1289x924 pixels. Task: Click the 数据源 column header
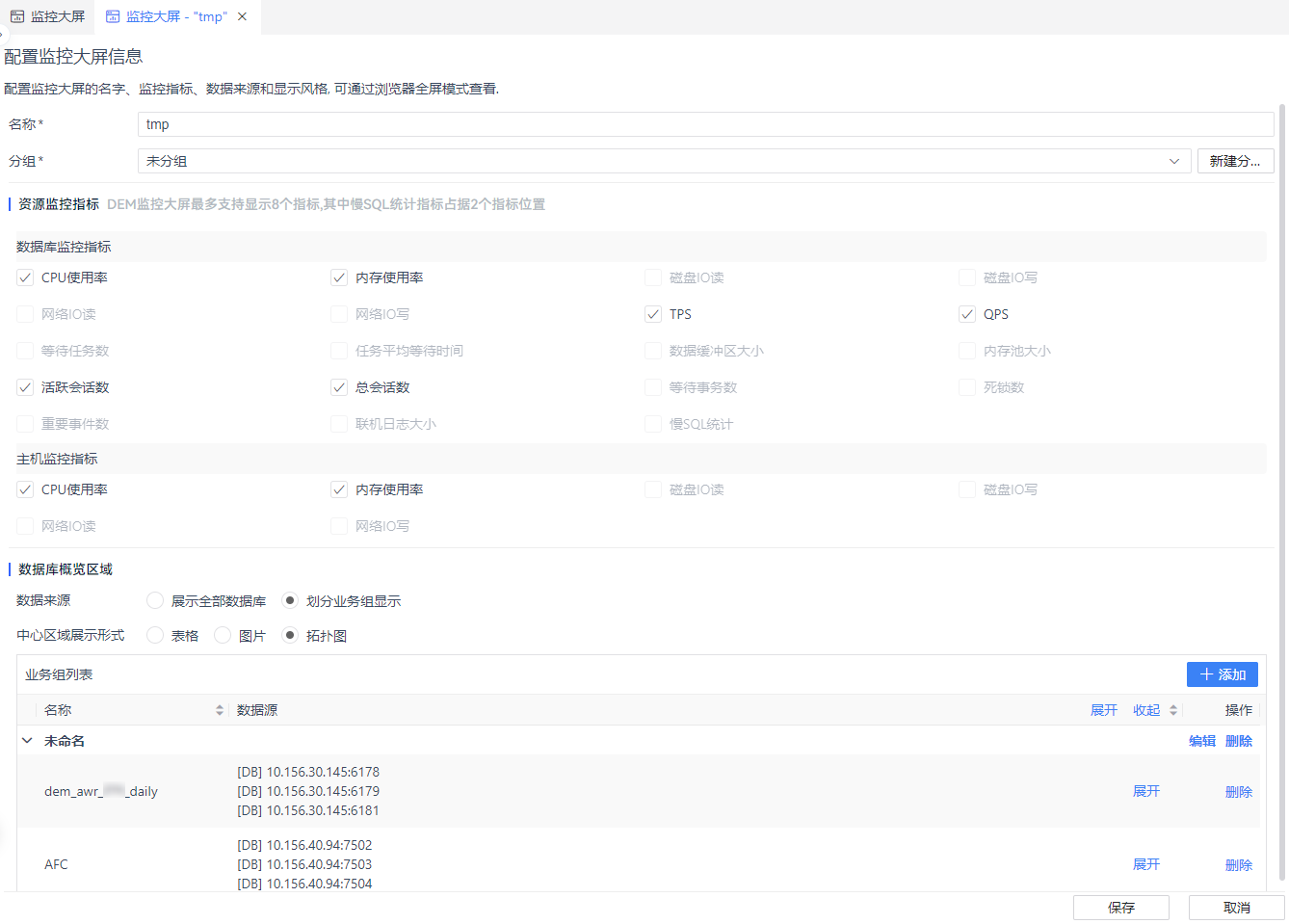tap(257, 710)
